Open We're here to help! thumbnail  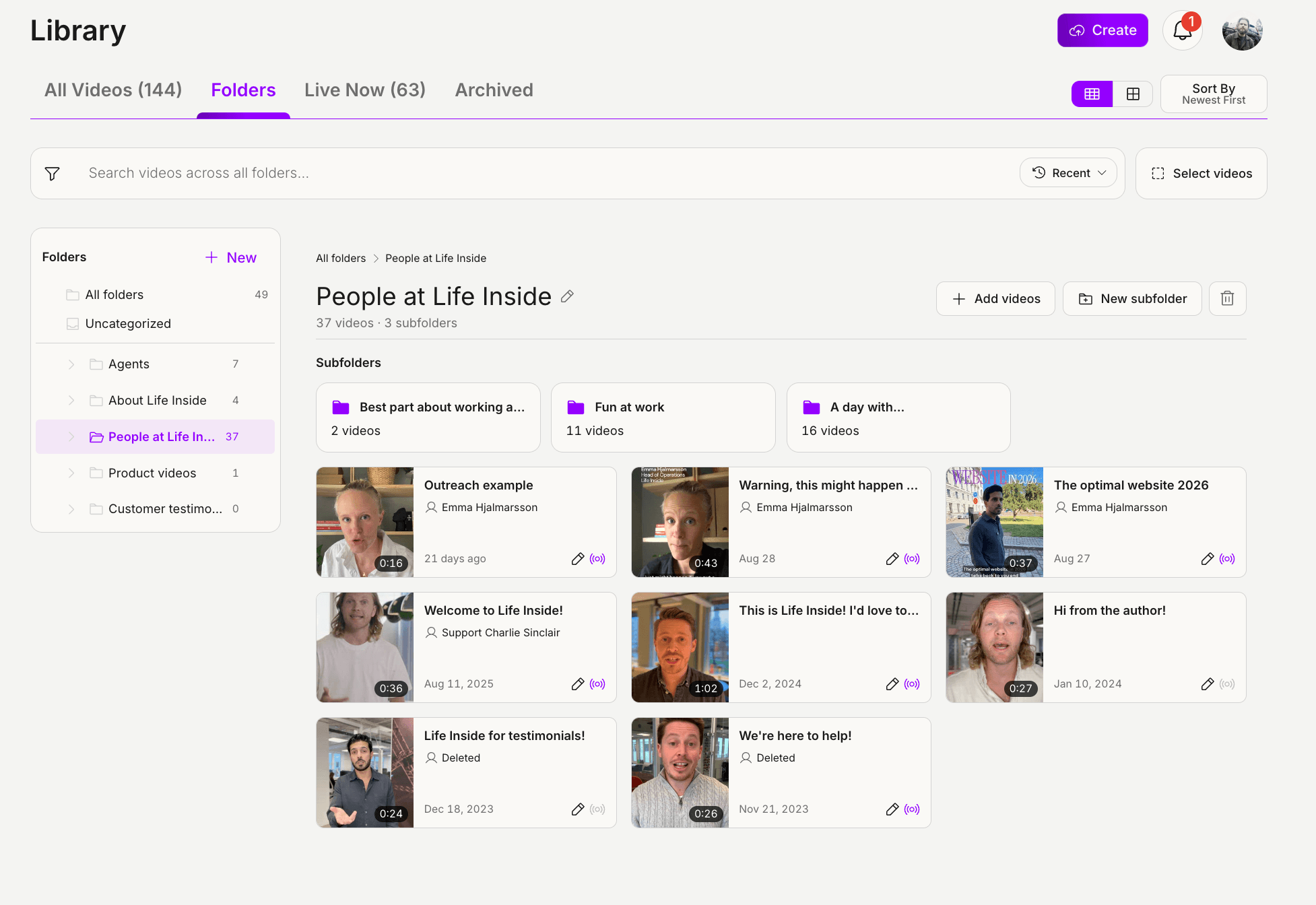click(x=680, y=772)
